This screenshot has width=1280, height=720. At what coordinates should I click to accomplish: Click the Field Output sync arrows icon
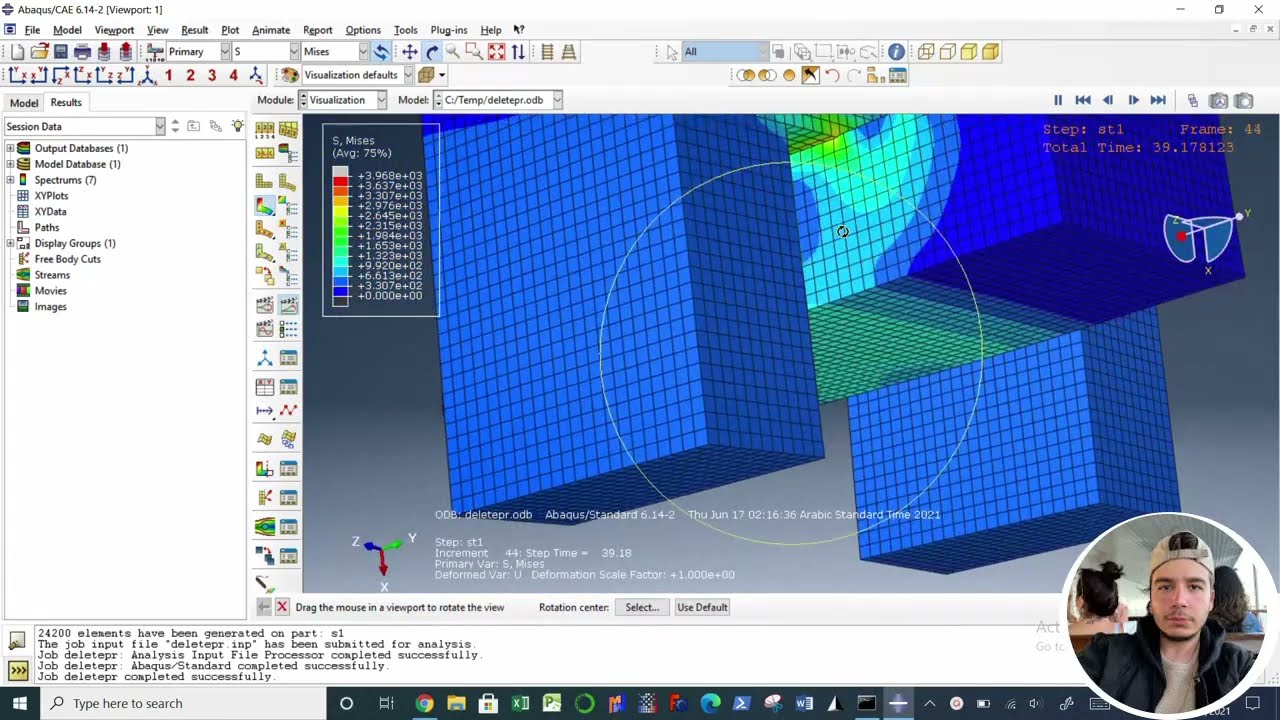(x=381, y=52)
